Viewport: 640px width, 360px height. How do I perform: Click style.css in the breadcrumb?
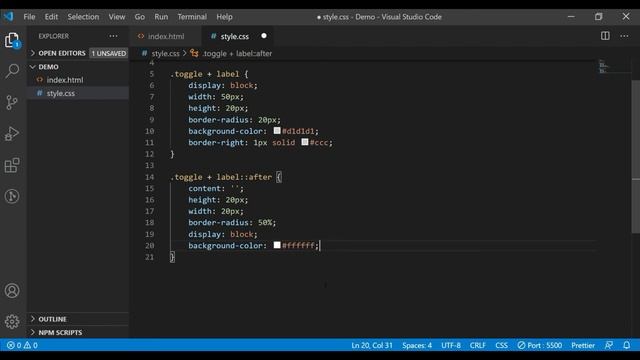(165, 53)
